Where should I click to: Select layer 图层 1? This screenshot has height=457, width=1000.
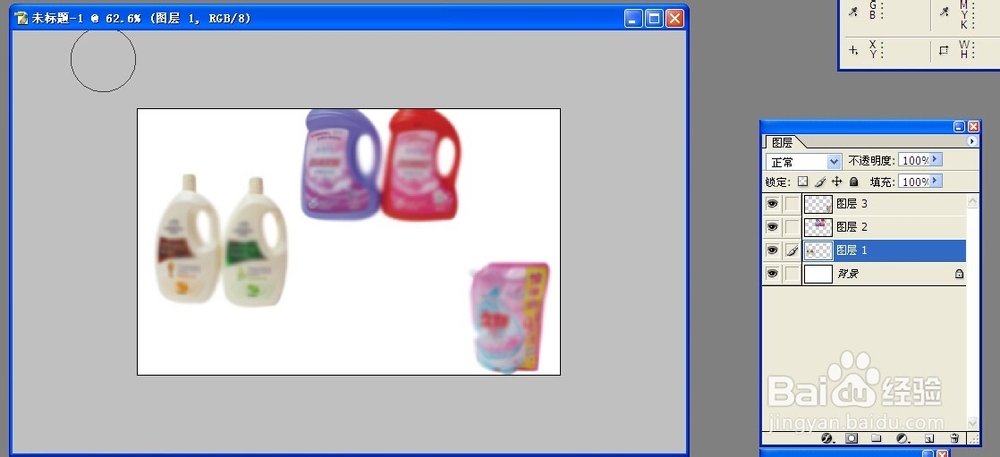point(864,250)
